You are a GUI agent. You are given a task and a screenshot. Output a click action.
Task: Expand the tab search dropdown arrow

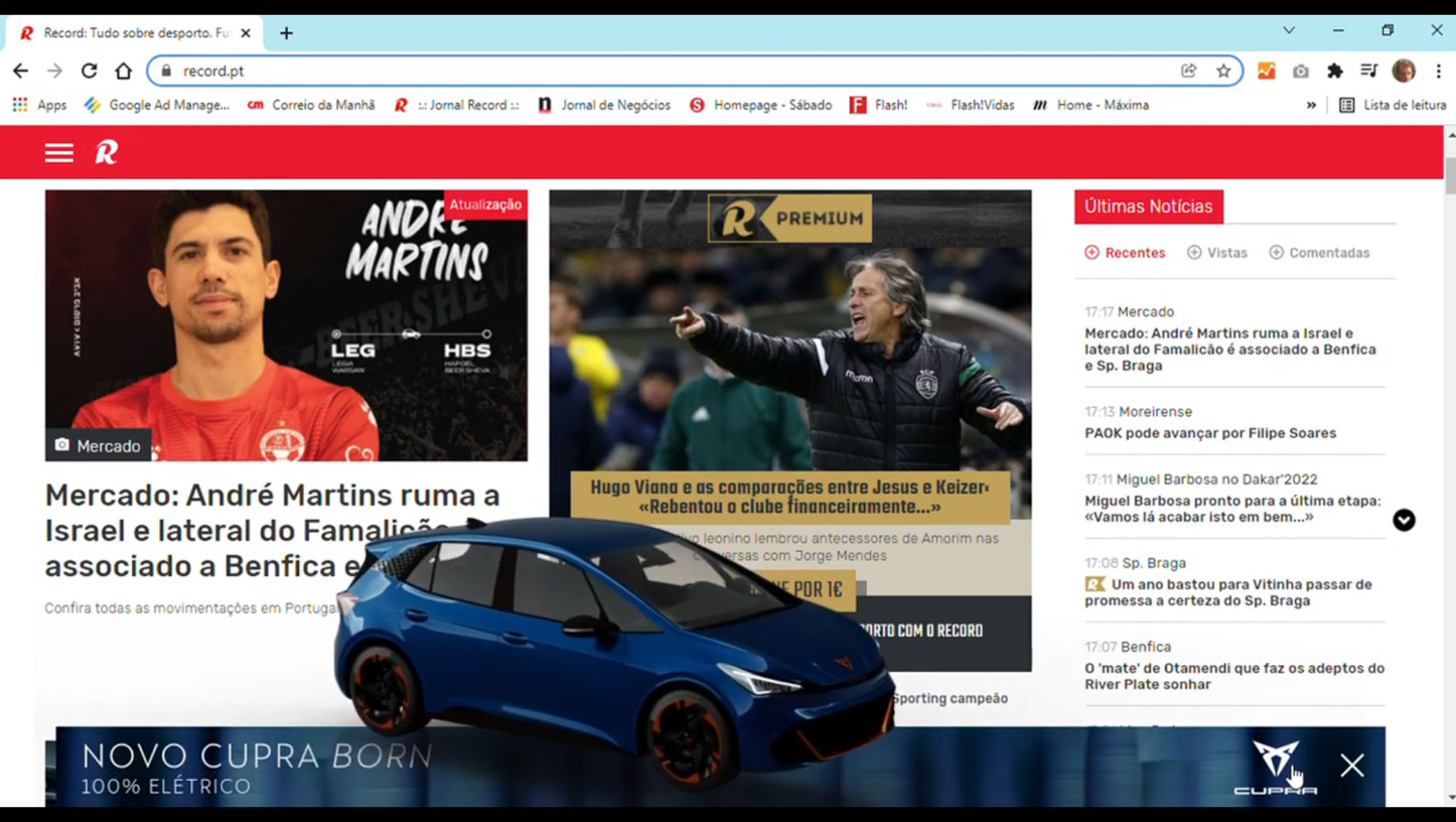click(x=1289, y=31)
